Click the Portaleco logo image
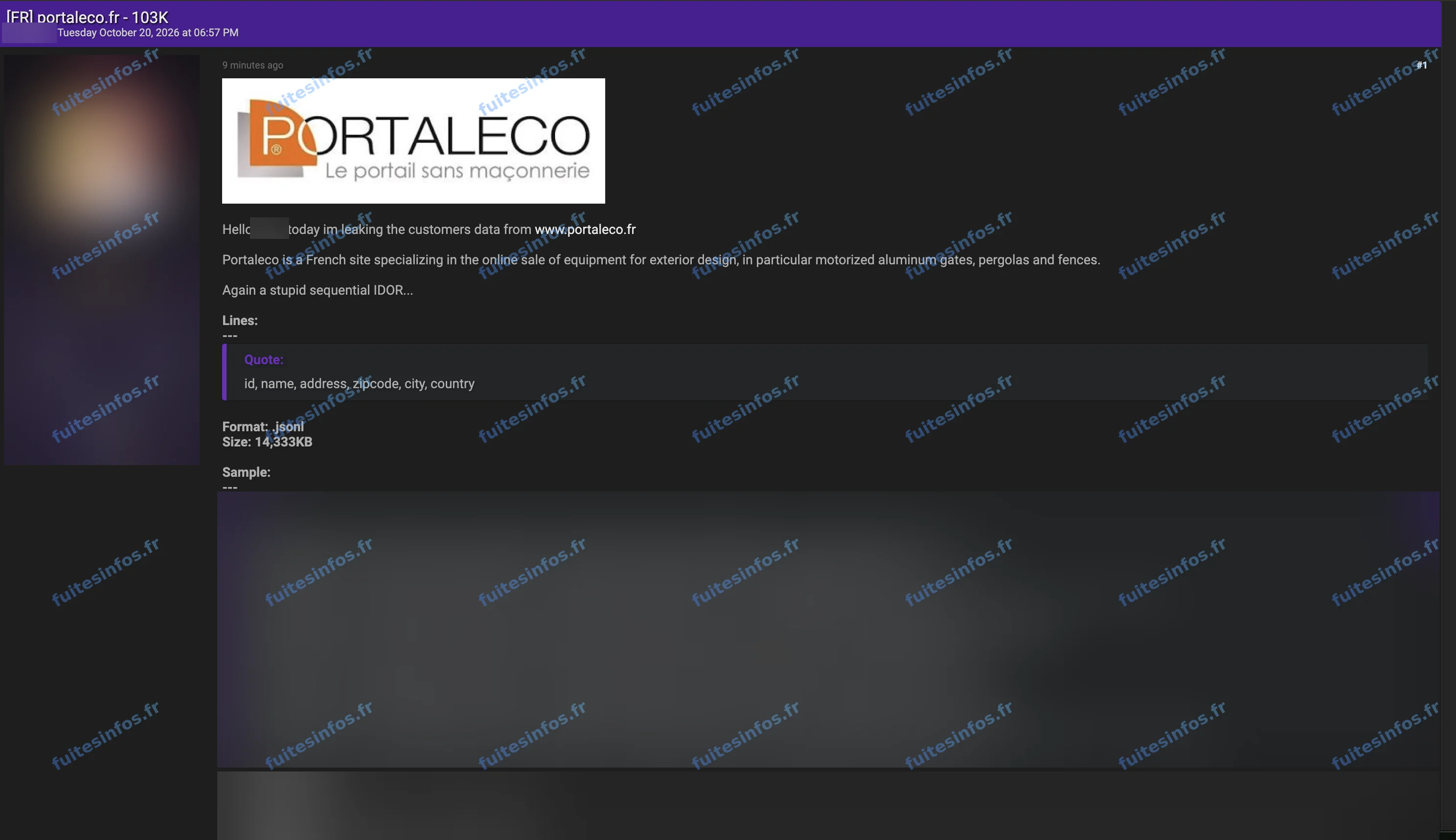This screenshot has height=840, width=1456. click(413, 141)
